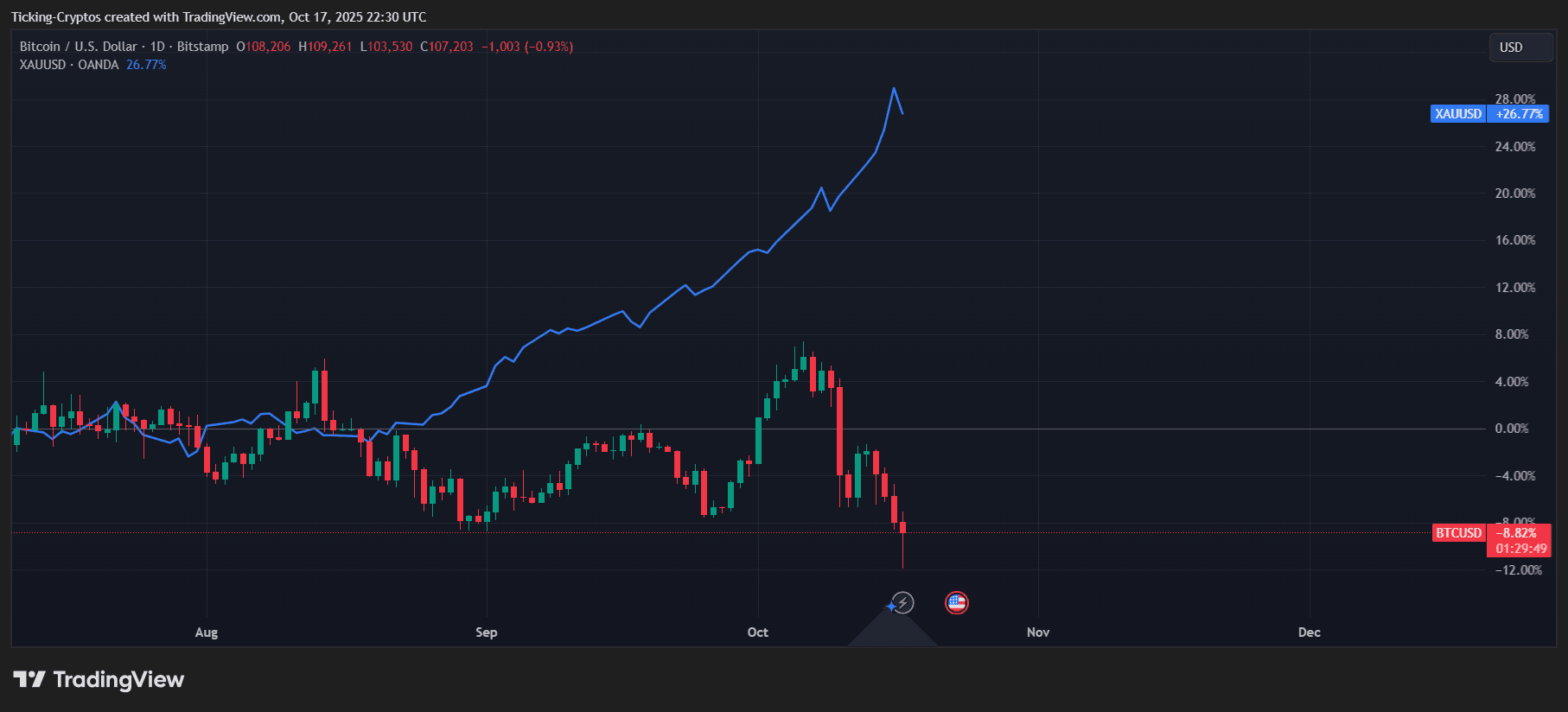Click the Sep label on time axis
The height and width of the screenshot is (712, 1568).
486,633
